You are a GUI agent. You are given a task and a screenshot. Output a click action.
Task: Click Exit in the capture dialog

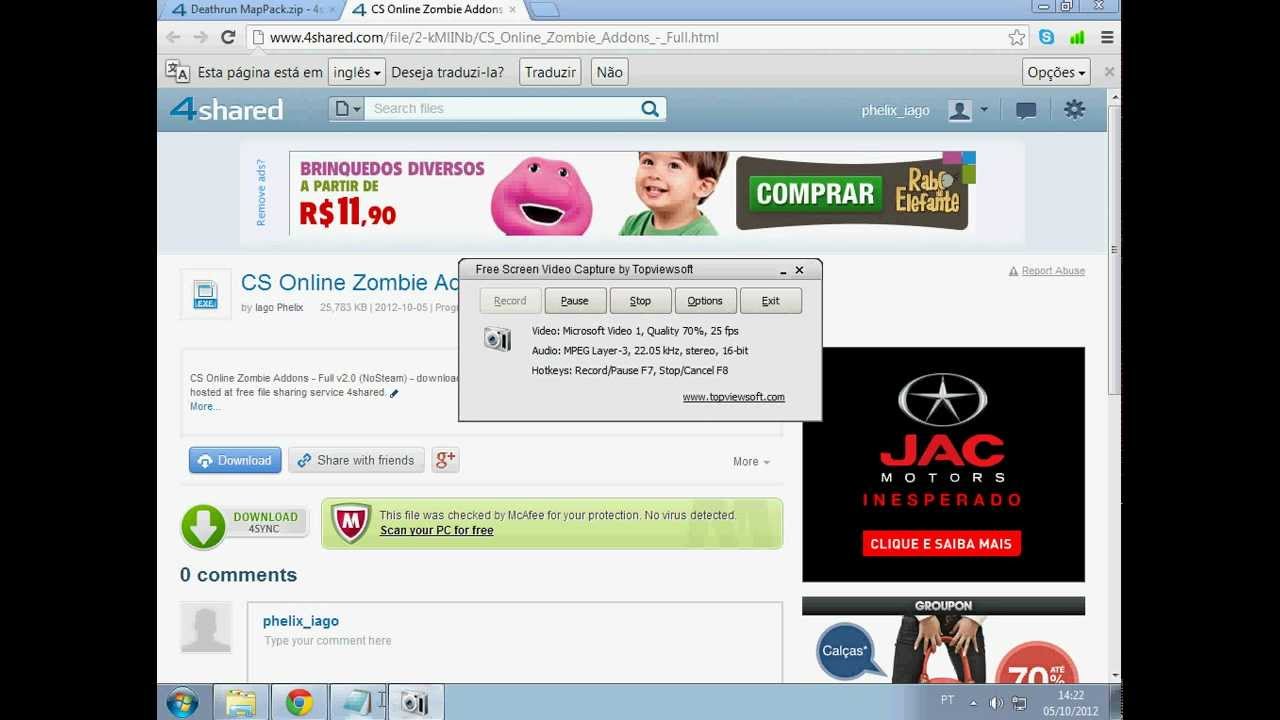pyautogui.click(x=770, y=301)
